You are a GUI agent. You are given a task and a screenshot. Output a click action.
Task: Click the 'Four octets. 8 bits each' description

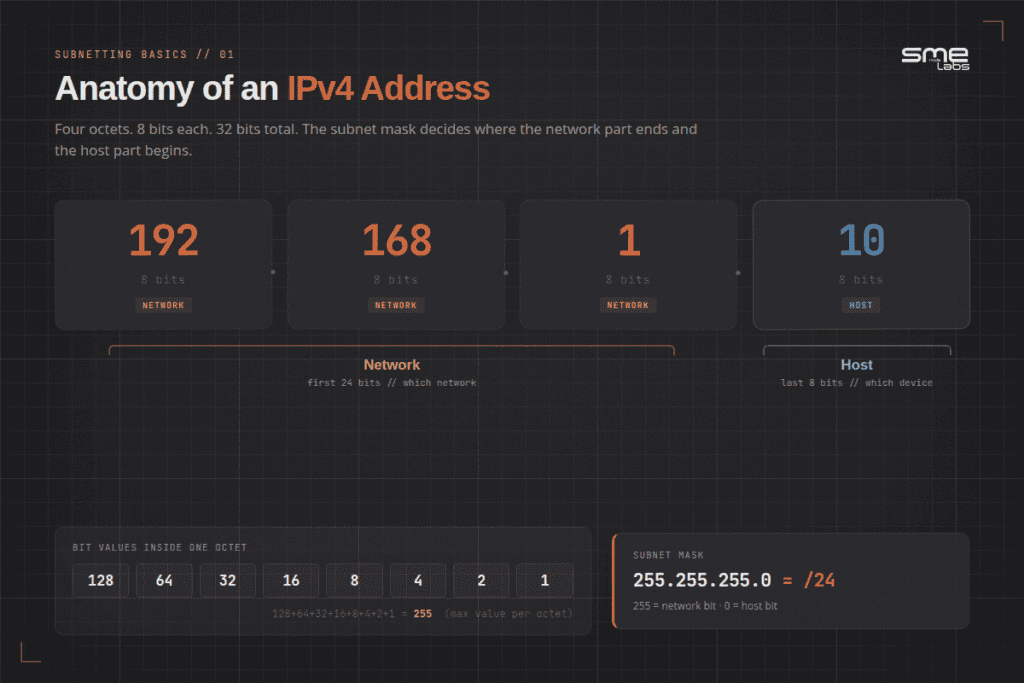(376, 139)
